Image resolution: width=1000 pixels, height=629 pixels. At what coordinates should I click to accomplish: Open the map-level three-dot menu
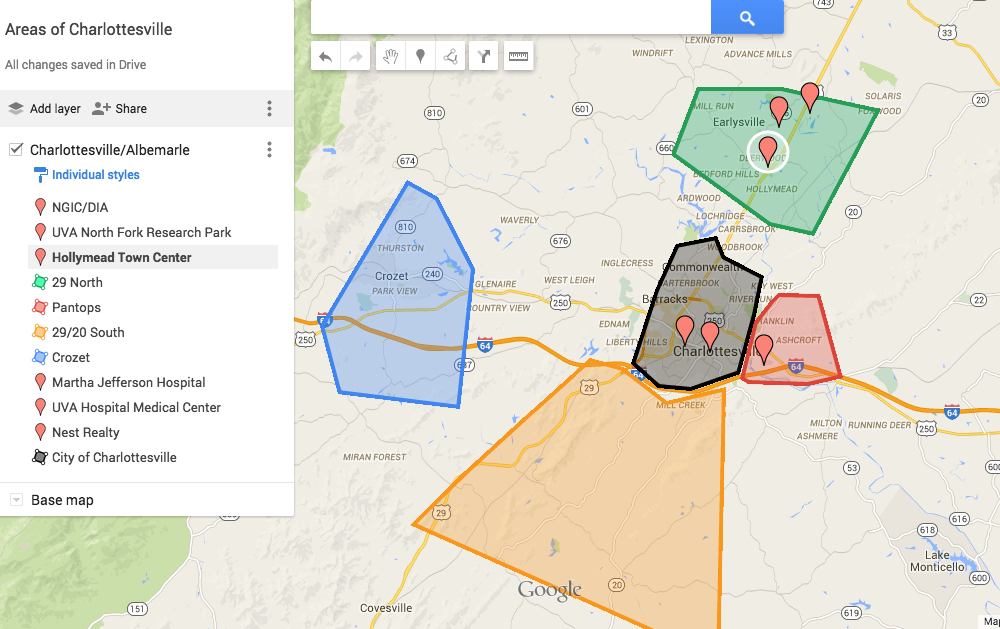(268, 108)
